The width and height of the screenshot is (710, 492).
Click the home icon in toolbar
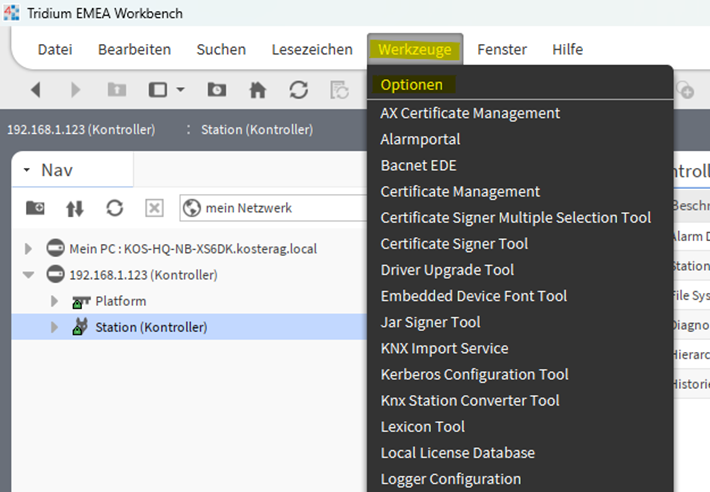(257, 90)
